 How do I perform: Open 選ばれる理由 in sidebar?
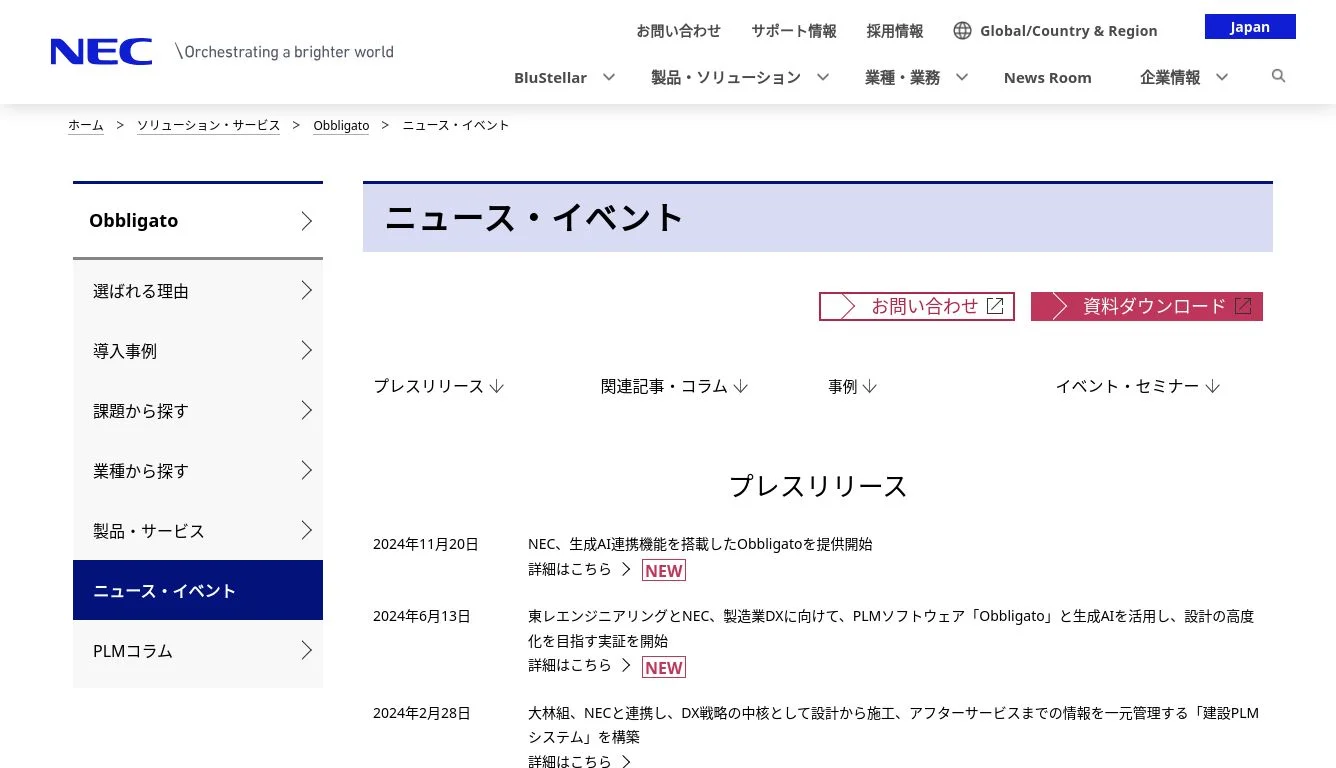(198, 290)
